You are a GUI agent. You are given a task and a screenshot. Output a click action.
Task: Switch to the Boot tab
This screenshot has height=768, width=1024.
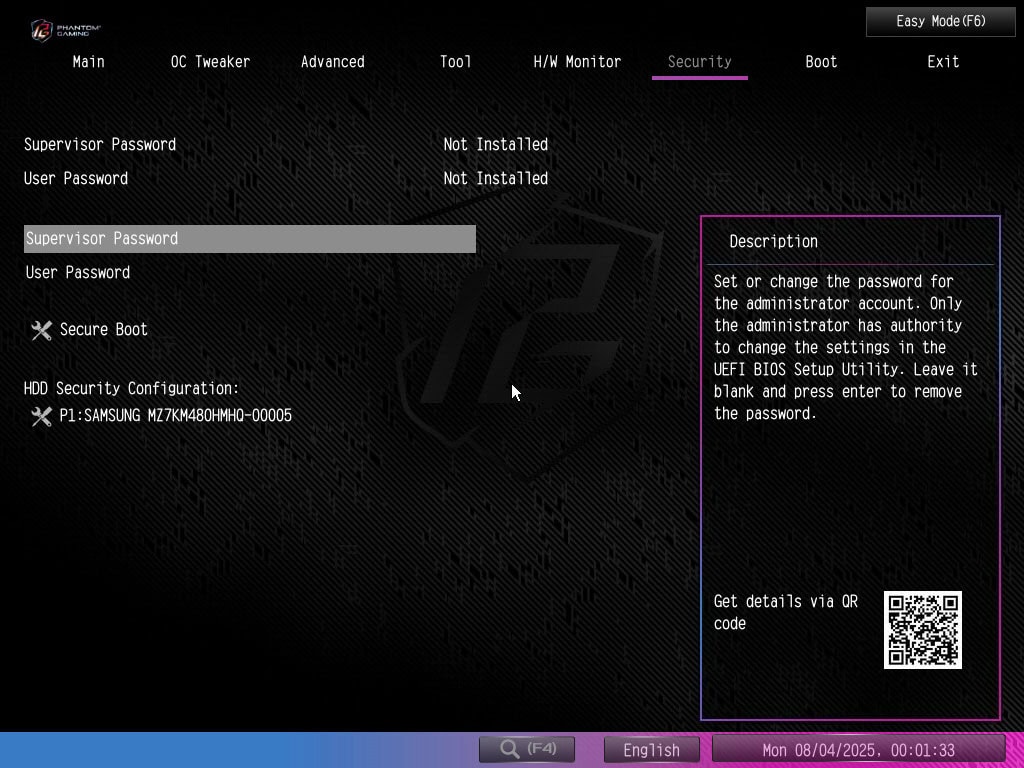821,62
